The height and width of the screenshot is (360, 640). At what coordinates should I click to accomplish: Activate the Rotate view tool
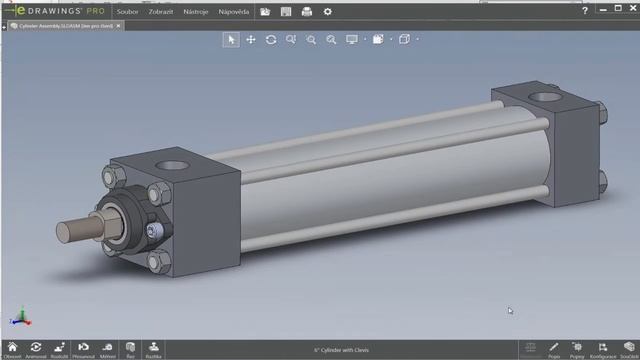(x=271, y=40)
